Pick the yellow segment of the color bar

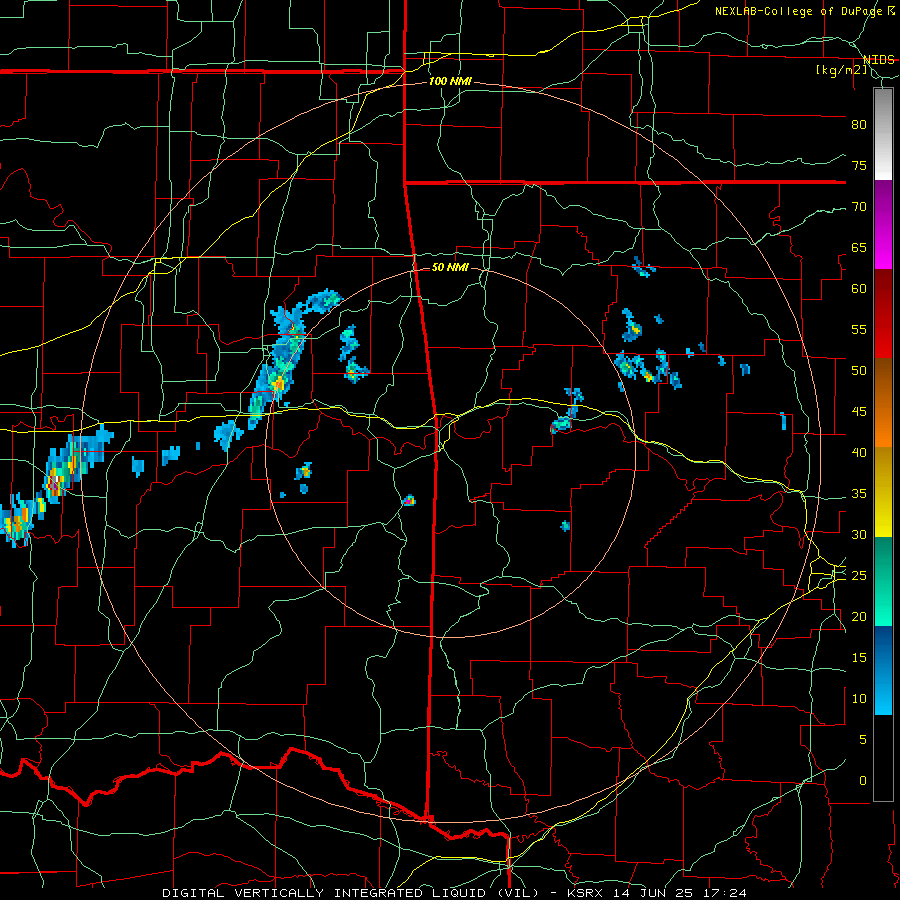(x=883, y=492)
